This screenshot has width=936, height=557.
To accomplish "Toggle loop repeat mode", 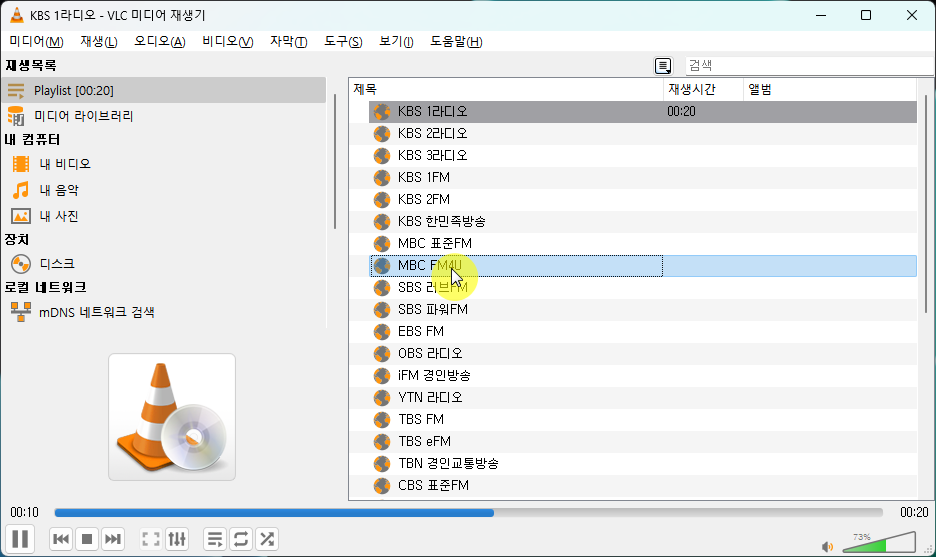I will (241, 539).
